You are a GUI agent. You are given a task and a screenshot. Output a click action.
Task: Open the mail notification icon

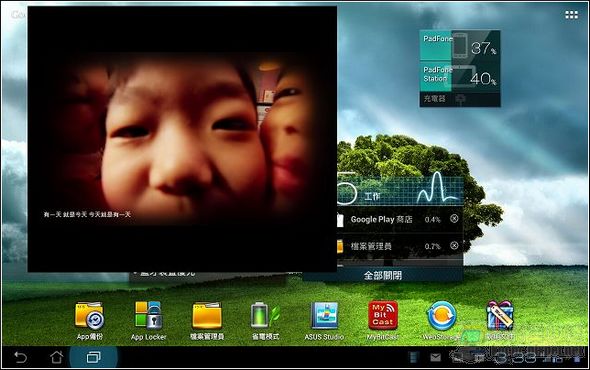435,357
